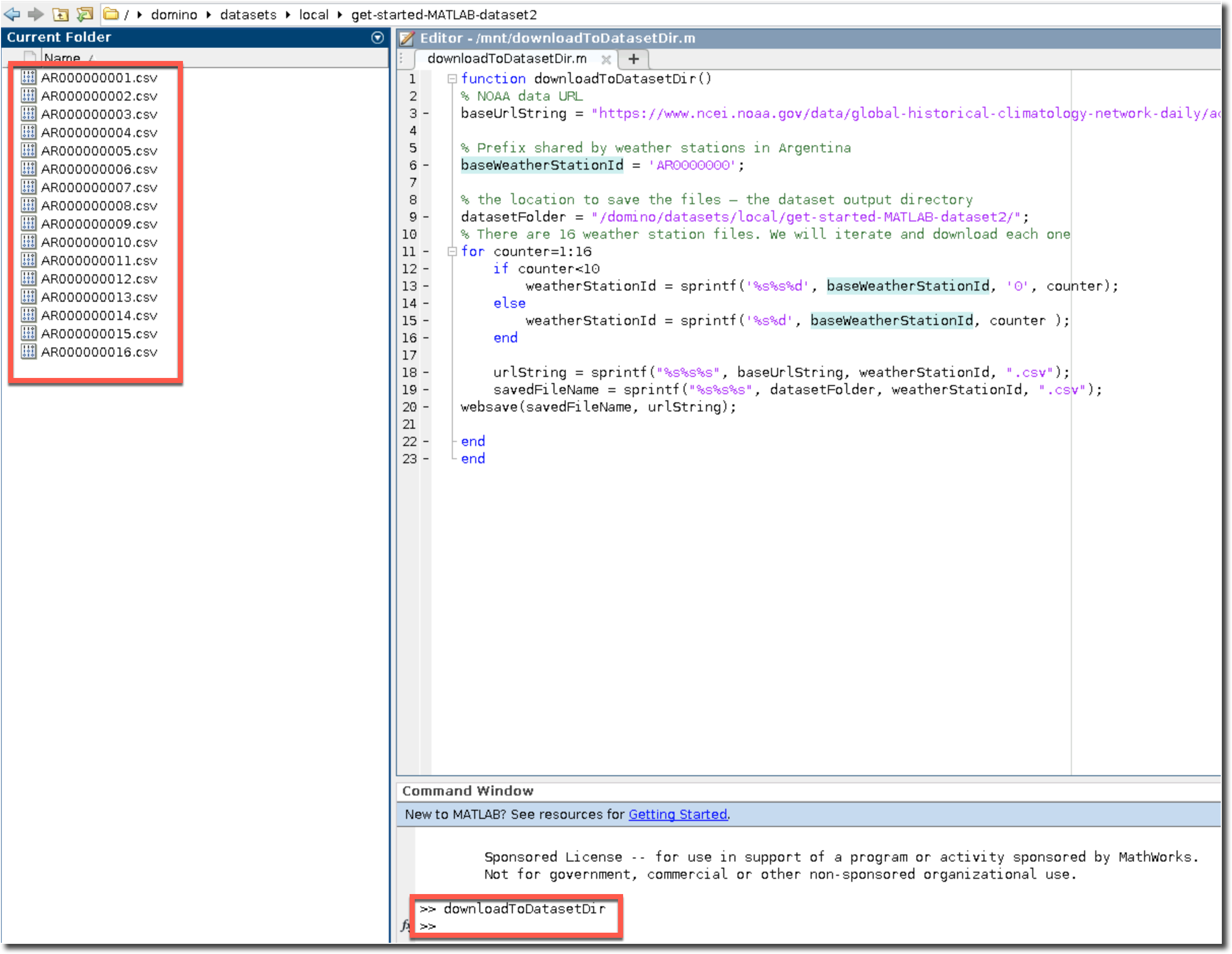Image resolution: width=1232 pixels, height=954 pixels.
Task: Toggle breakpoint dash on line 15
Action: 426,321
